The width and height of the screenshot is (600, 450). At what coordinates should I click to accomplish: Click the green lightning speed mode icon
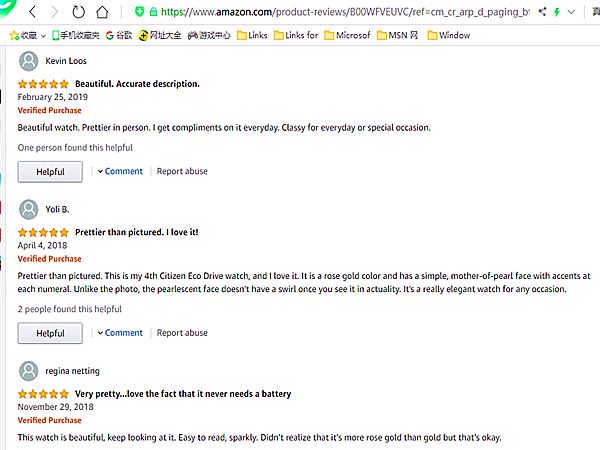[556, 13]
